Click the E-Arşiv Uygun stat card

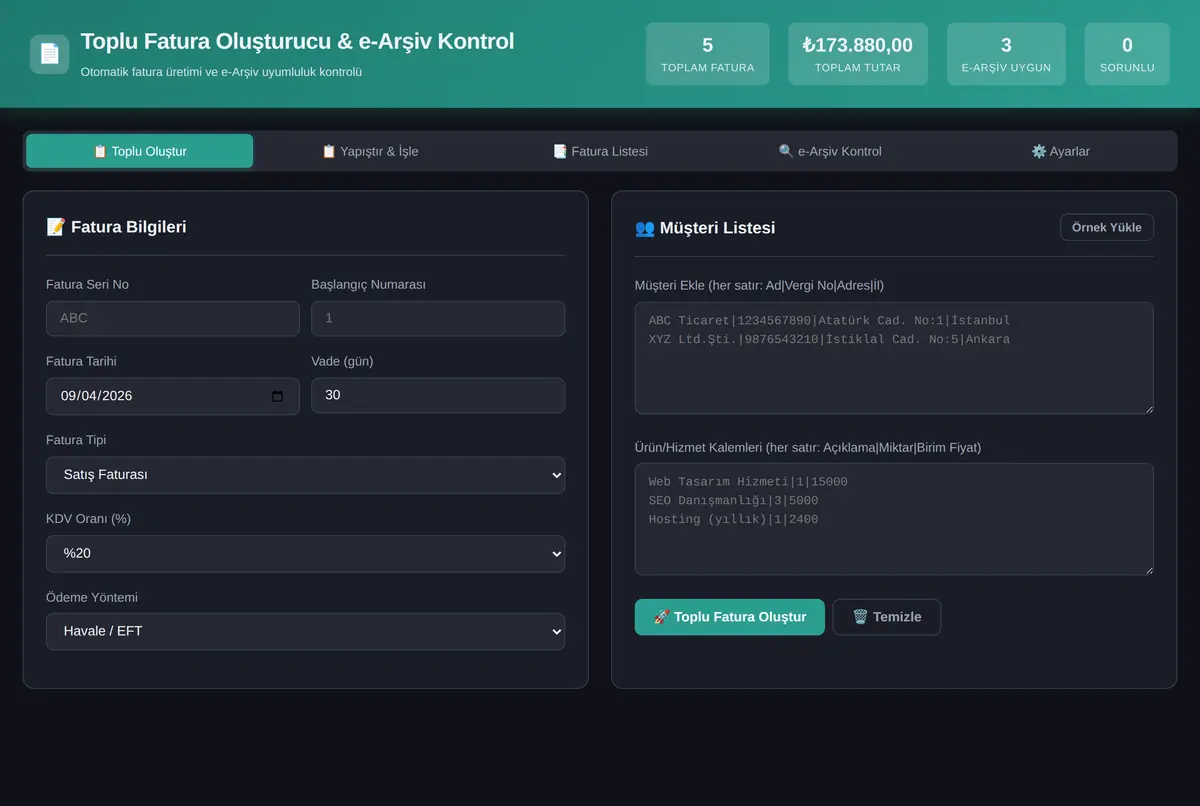[x=1006, y=54]
